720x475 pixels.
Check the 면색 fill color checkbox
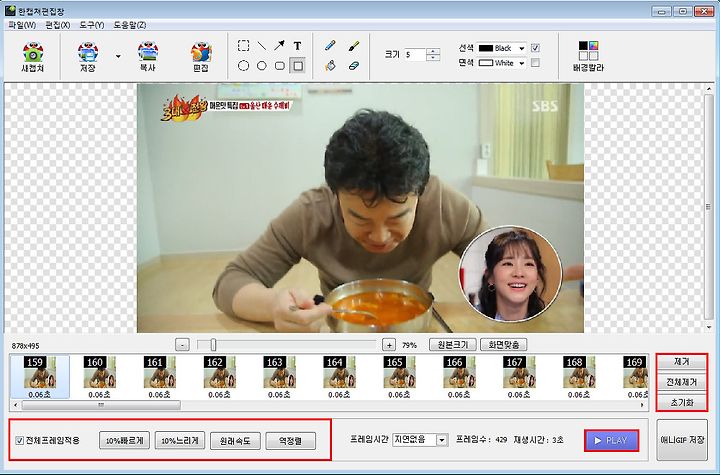click(x=535, y=63)
